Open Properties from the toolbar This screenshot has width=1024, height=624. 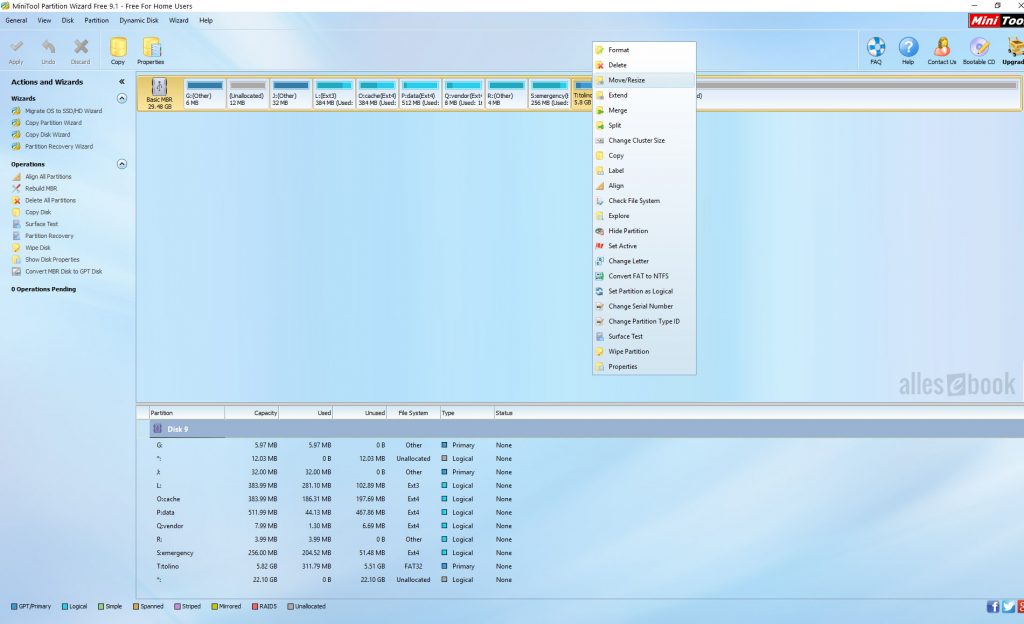[x=151, y=51]
